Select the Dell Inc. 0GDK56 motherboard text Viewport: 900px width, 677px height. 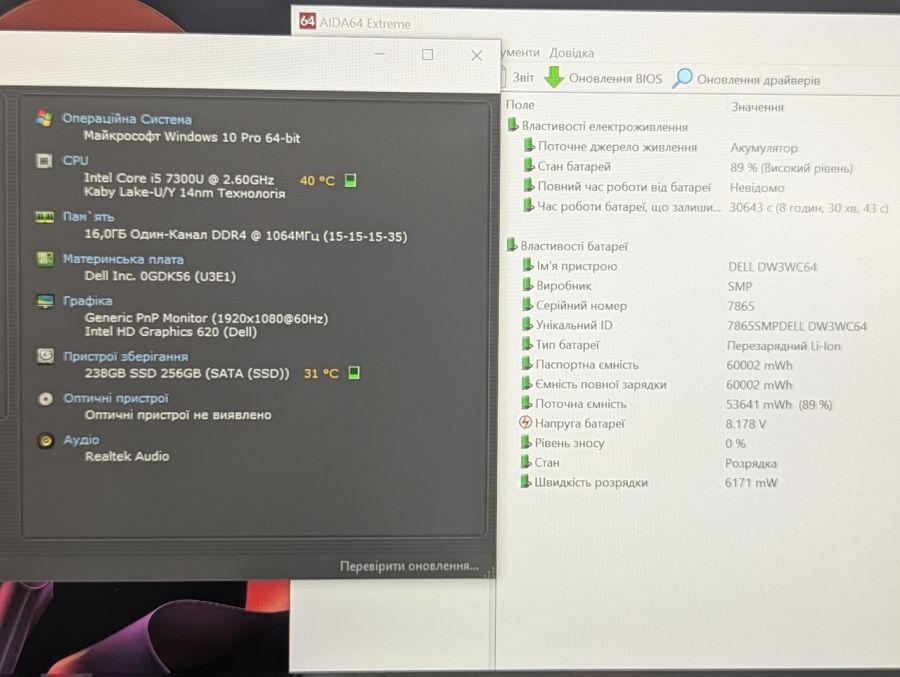click(160, 276)
